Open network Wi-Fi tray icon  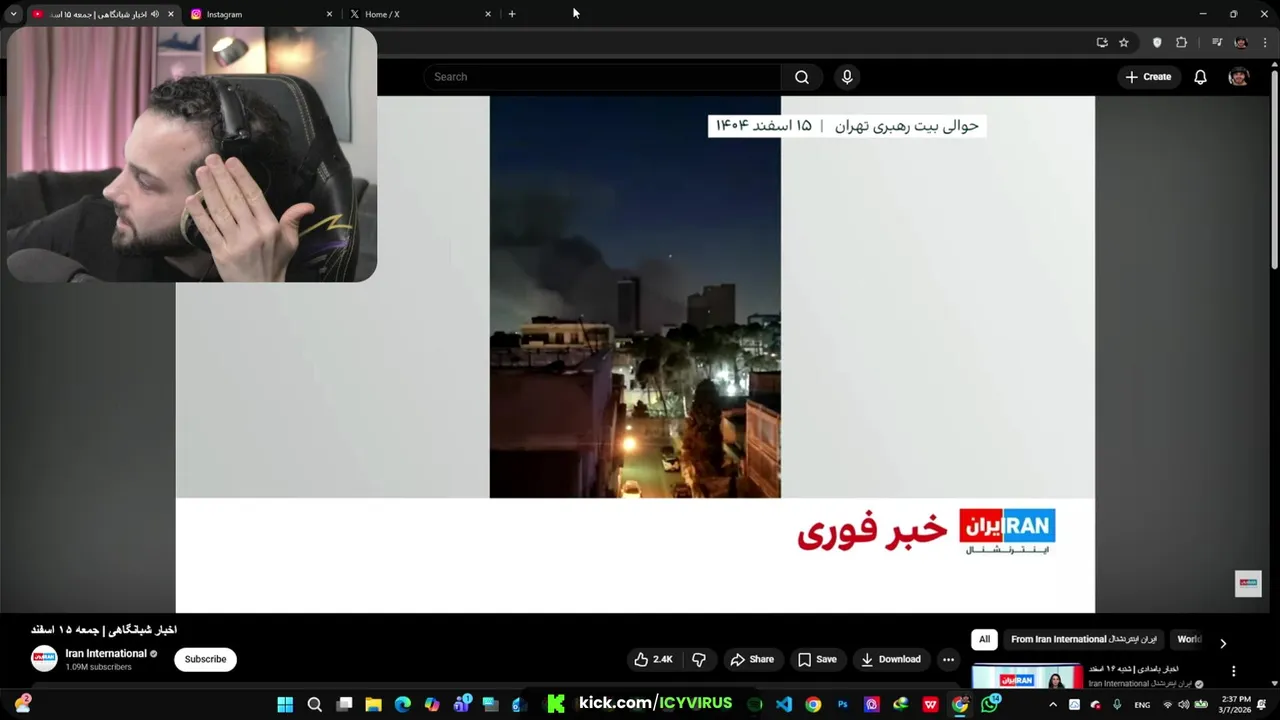coord(1167,705)
